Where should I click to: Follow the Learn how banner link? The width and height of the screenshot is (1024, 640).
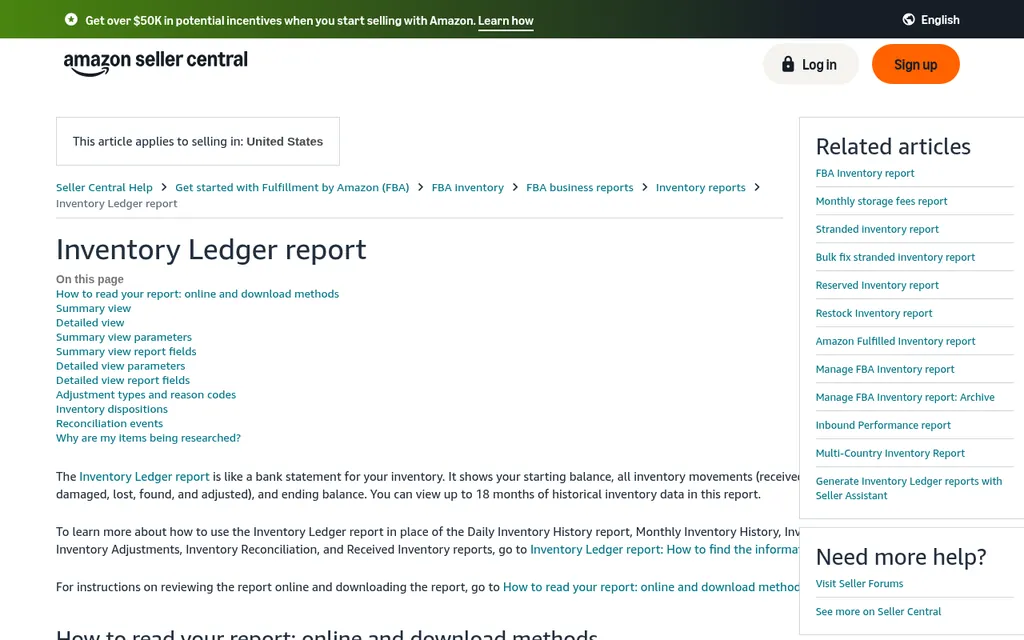coord(505,20)
